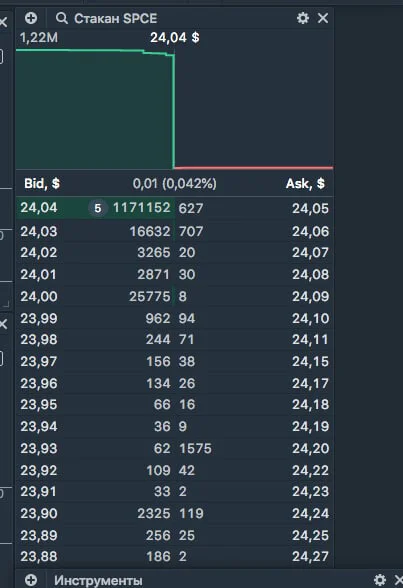The height and width of the screenshot is (588, 403).
Task: Select bid price 24,00
Action: click(x=39, y=297)
